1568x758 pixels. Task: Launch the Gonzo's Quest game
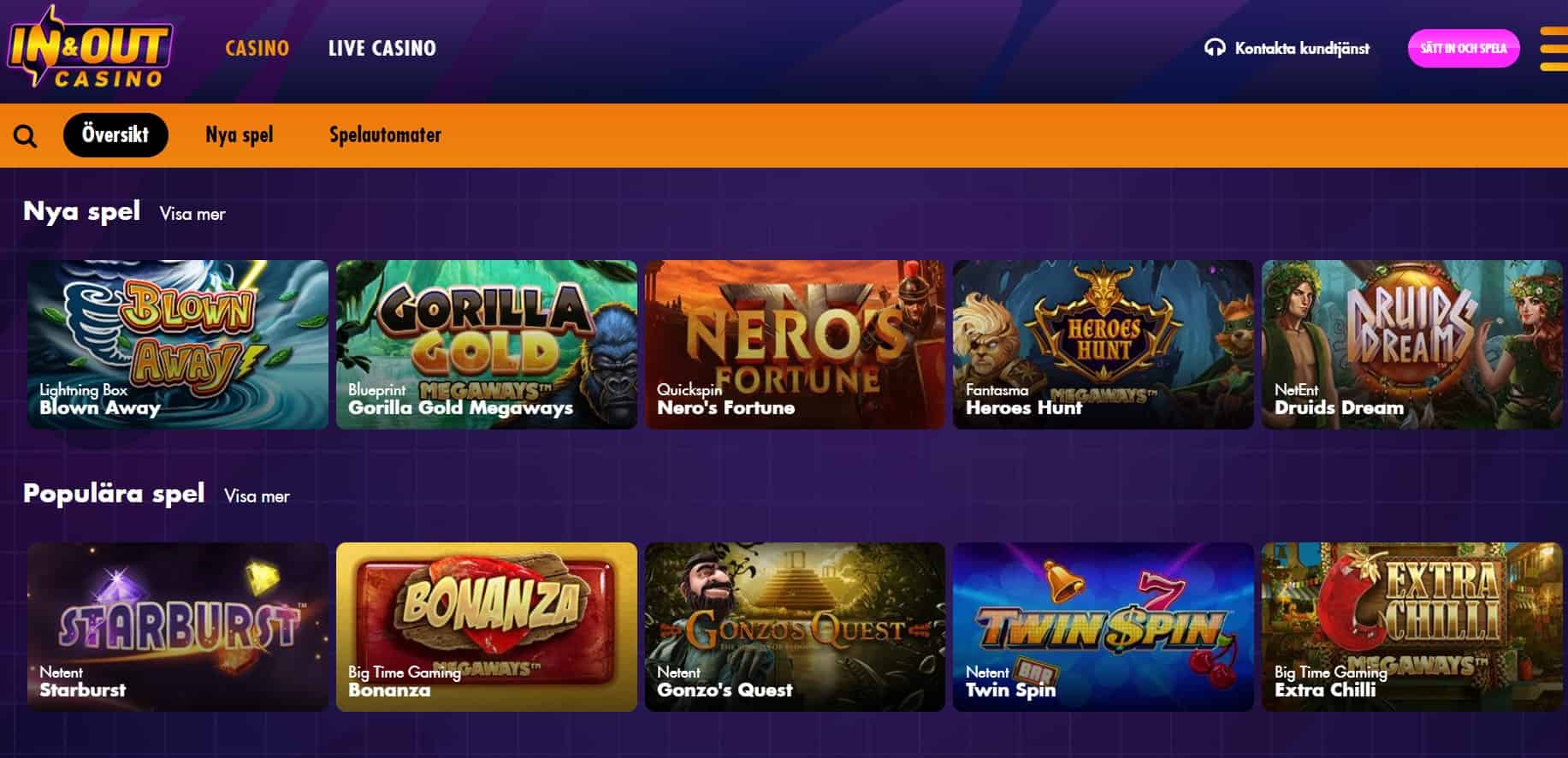[x=796, y=627]
